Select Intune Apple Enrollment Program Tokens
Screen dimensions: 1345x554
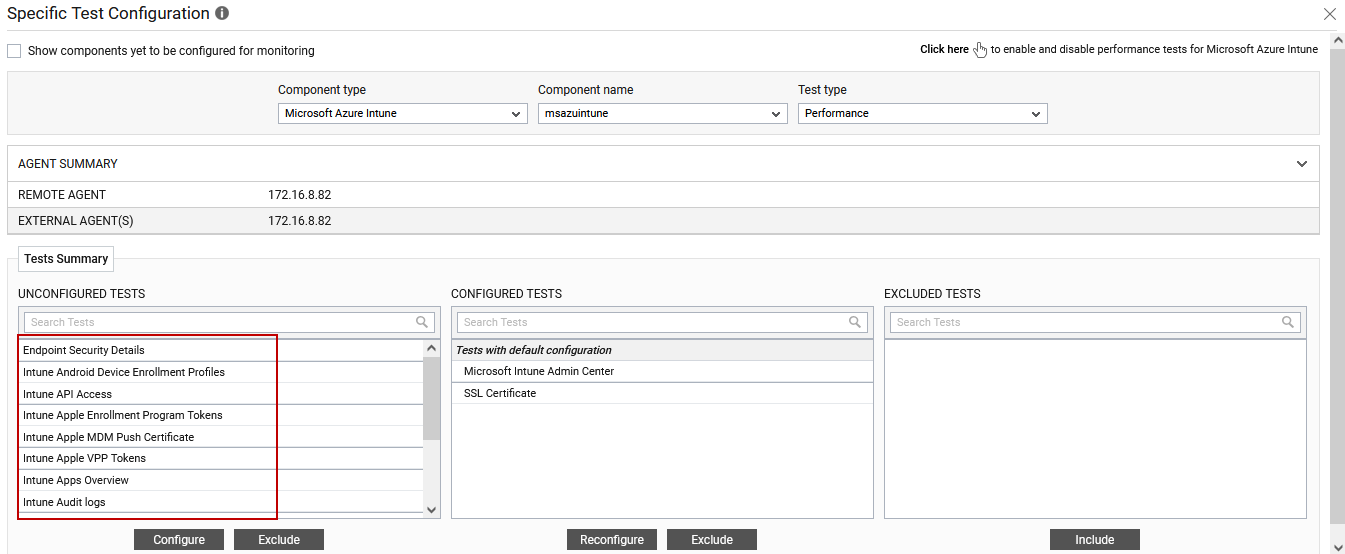click(x=221, y=416)
